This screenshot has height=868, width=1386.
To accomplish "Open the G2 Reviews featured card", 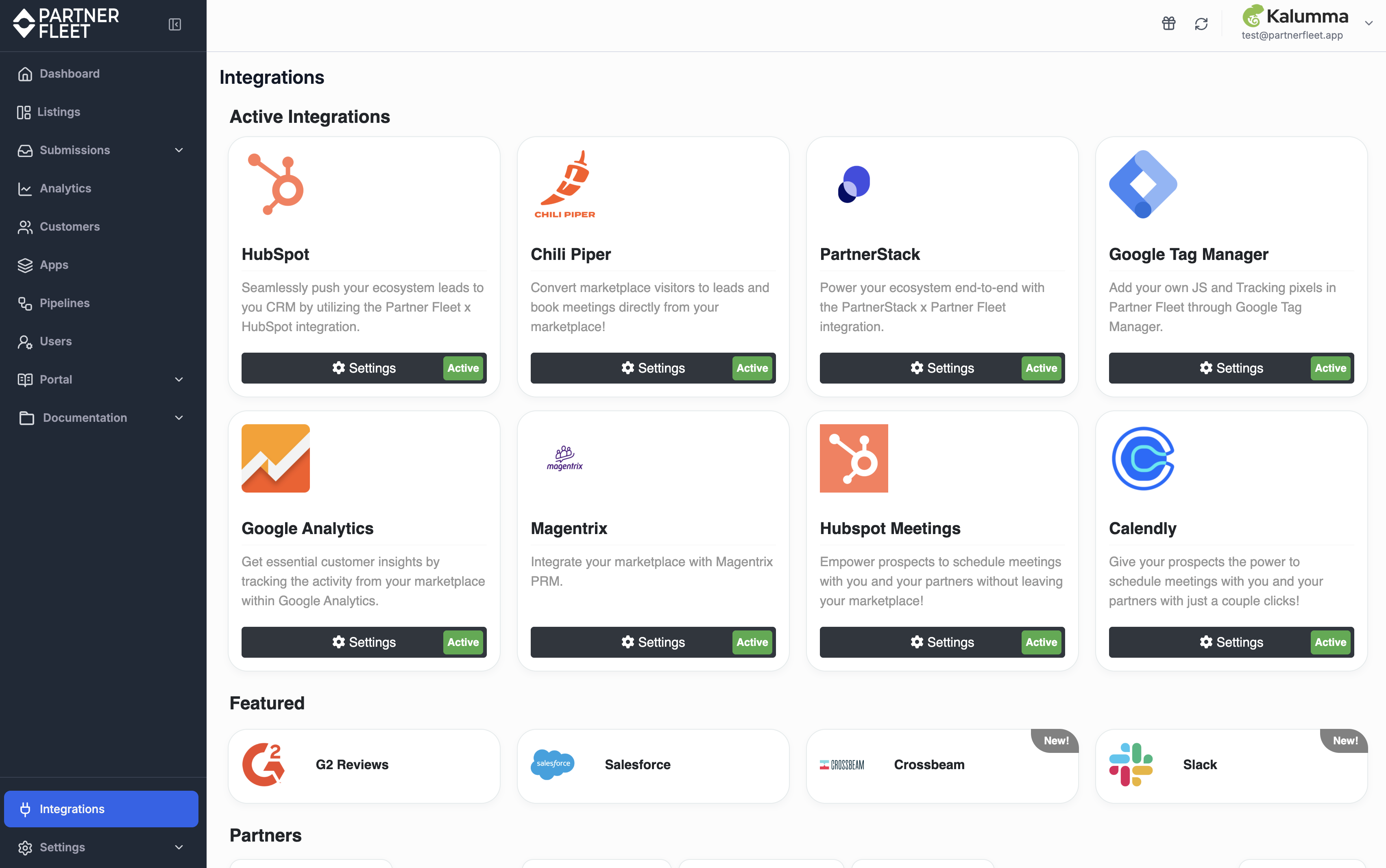I will pyautogui.click(x=364, y=766).
